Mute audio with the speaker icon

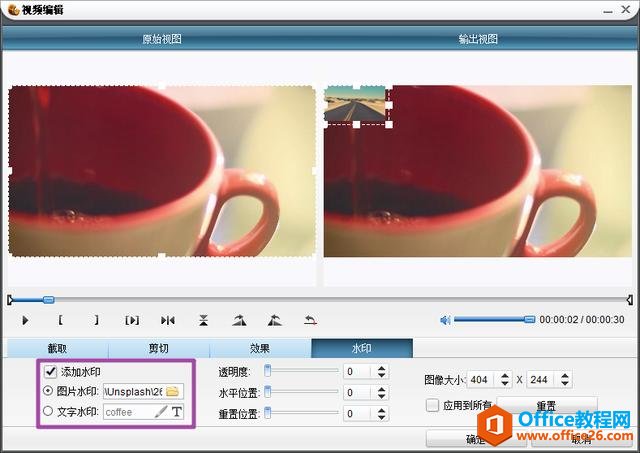pos(445,320)
